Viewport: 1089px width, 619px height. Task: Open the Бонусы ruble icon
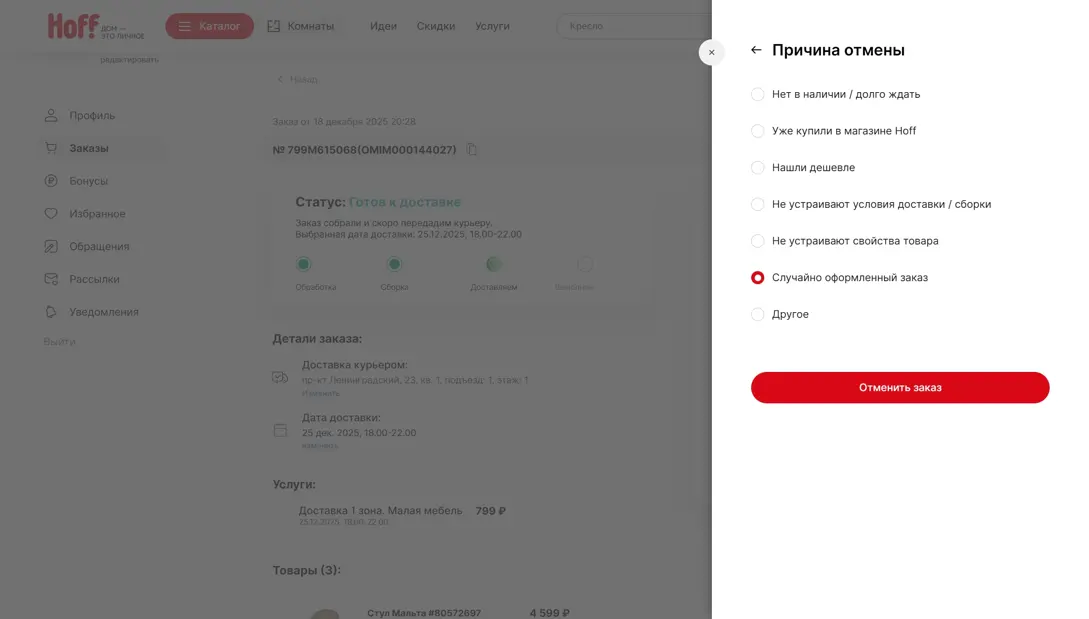coord(51,181)
